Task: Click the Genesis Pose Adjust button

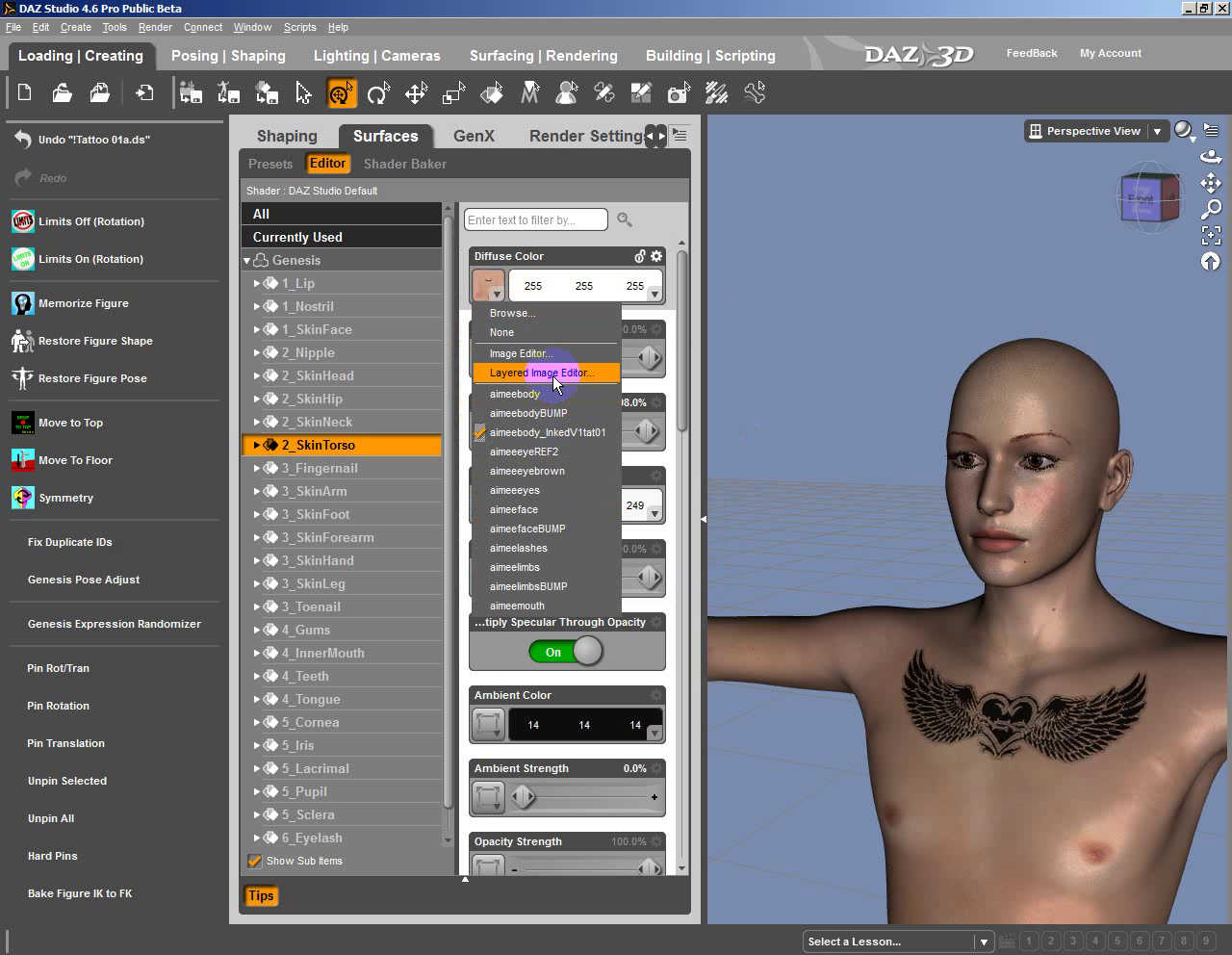Action: 84,580
